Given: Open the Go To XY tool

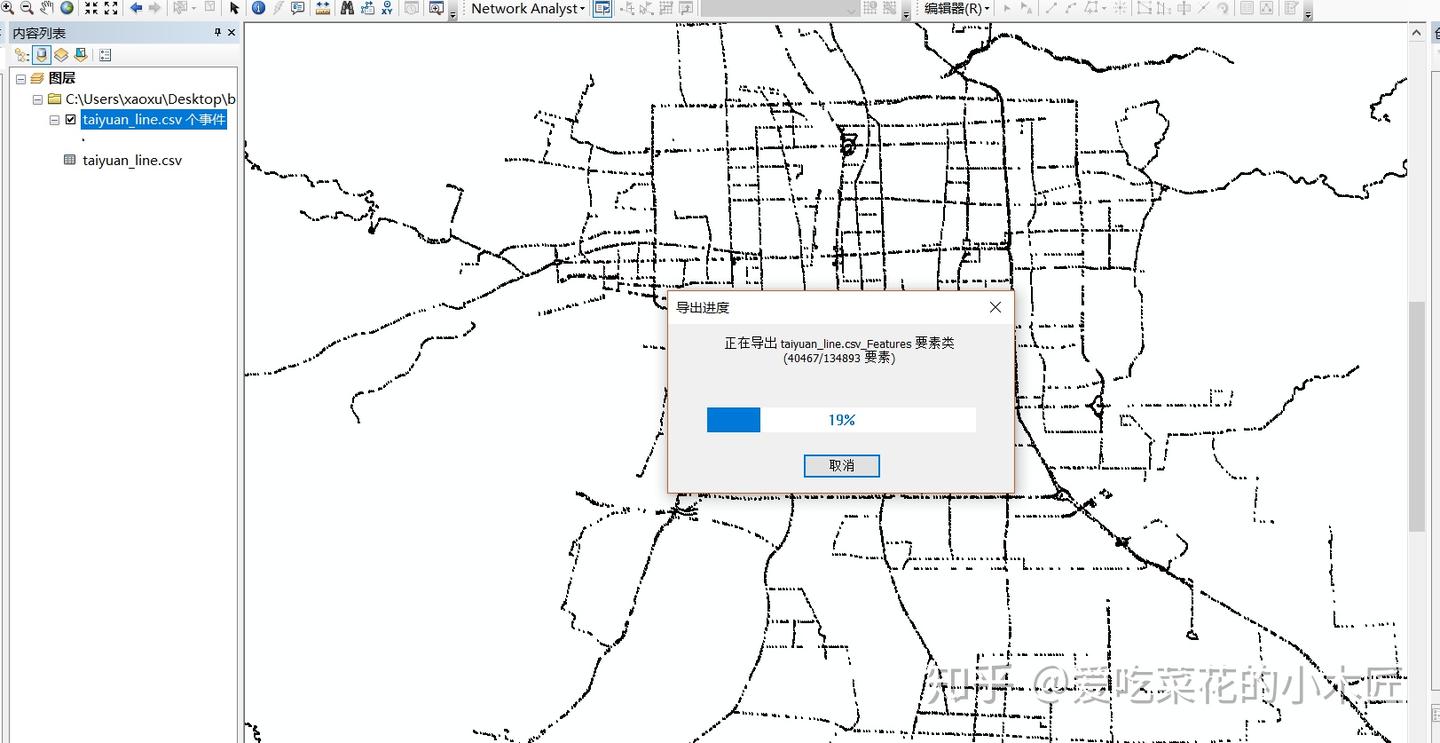Looking at the screenshot, I should pyautogui.click(x=387, y=8).
